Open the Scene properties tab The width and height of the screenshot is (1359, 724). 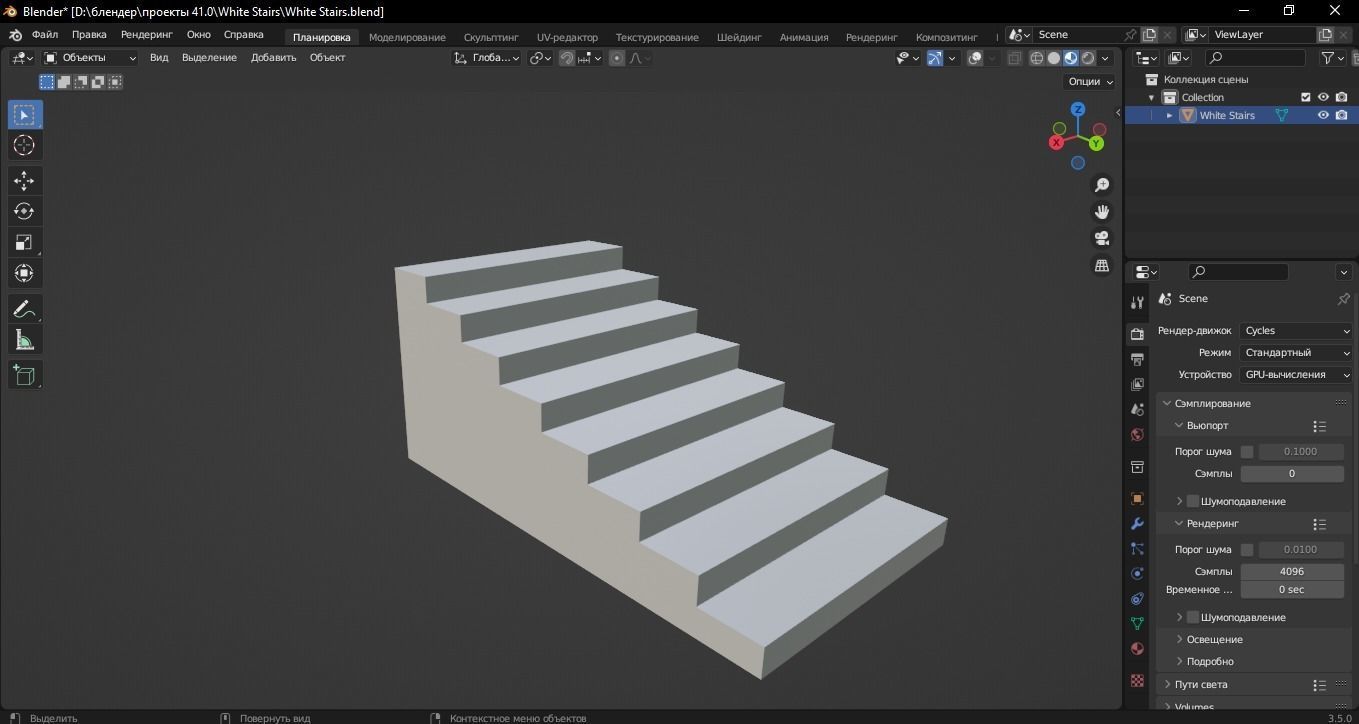pyautogui.click(x=1137, y=409)
